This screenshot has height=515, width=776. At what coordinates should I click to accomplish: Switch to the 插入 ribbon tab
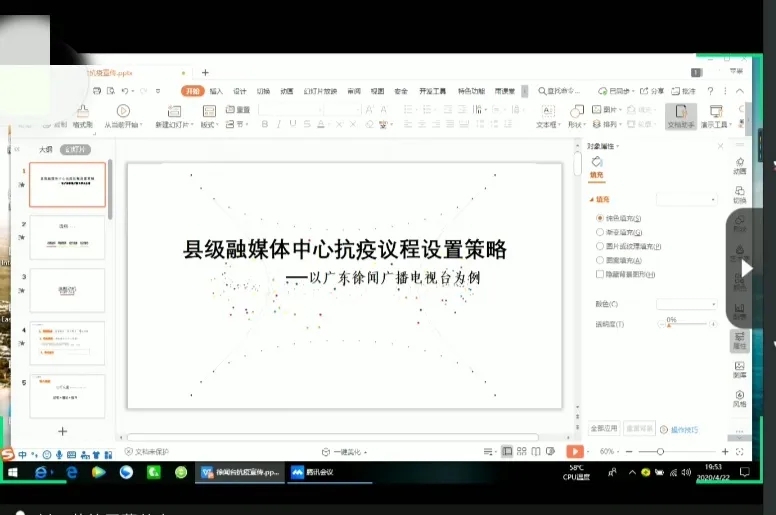point(216,91)
